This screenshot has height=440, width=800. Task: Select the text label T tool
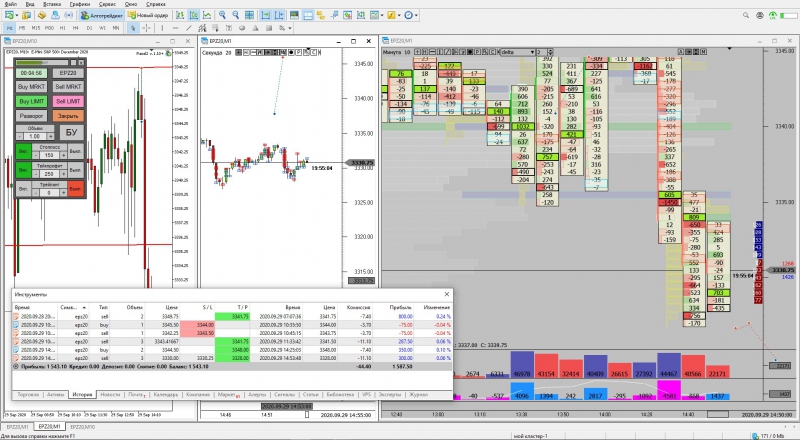click(229, 28)
